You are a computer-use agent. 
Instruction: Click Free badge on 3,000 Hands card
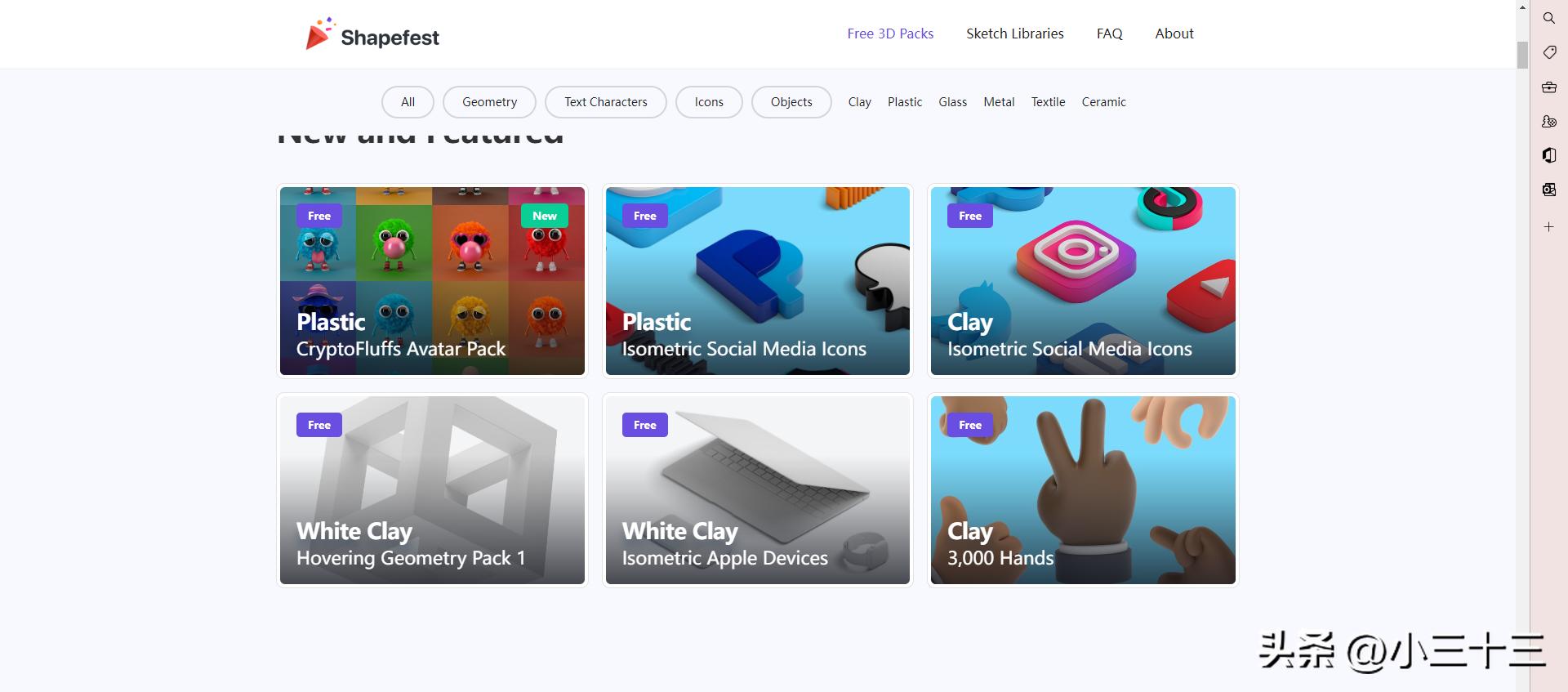[x=970, y=425]
